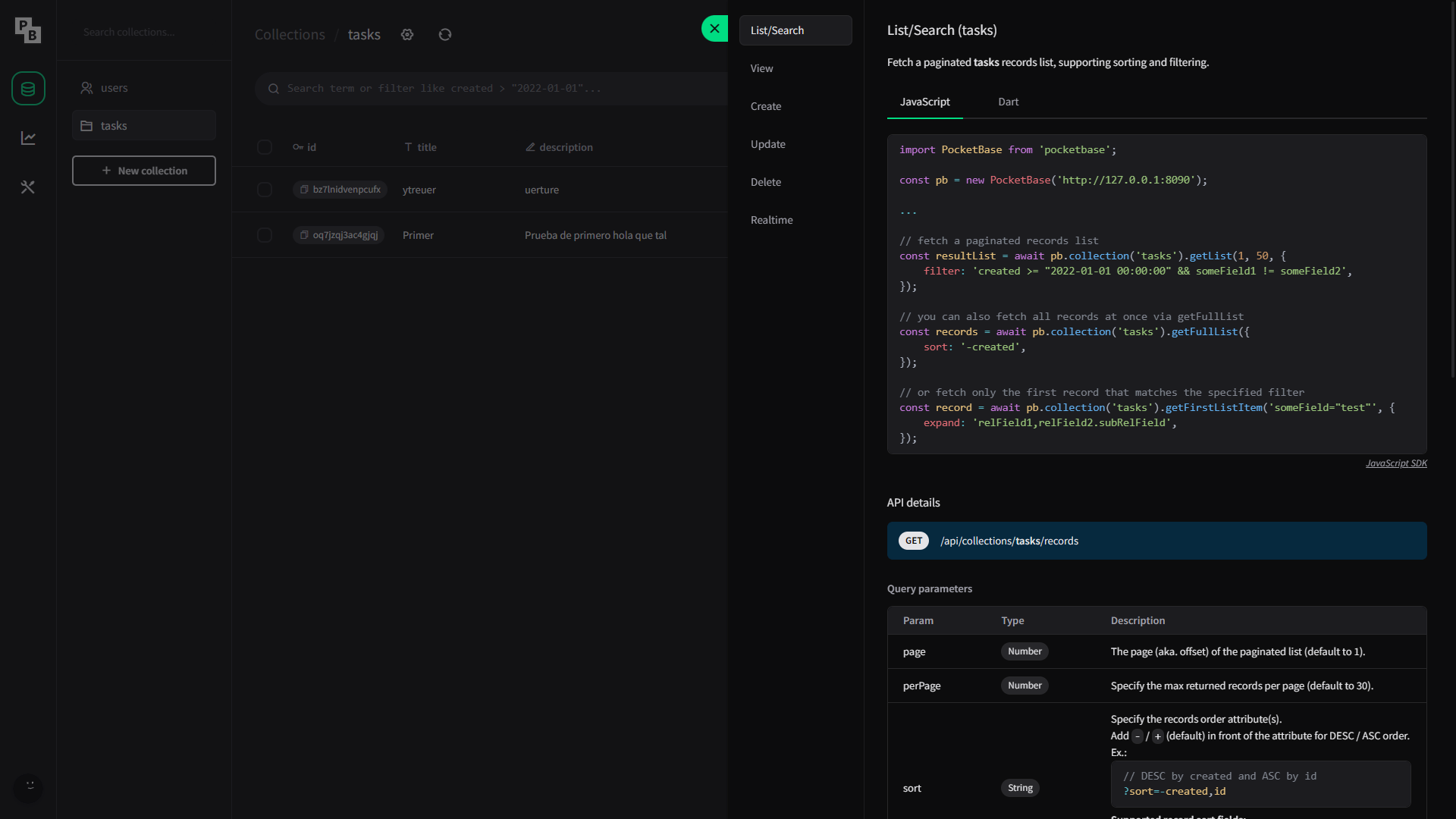The image size is (1456, 819).
Task: Open the tasks collection settings gear
Action: pos(407,34)
